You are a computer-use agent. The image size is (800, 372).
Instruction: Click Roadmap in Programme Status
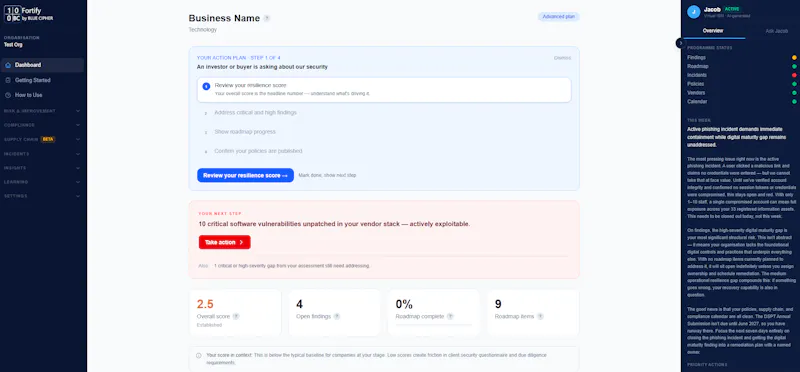coord(697,66)
